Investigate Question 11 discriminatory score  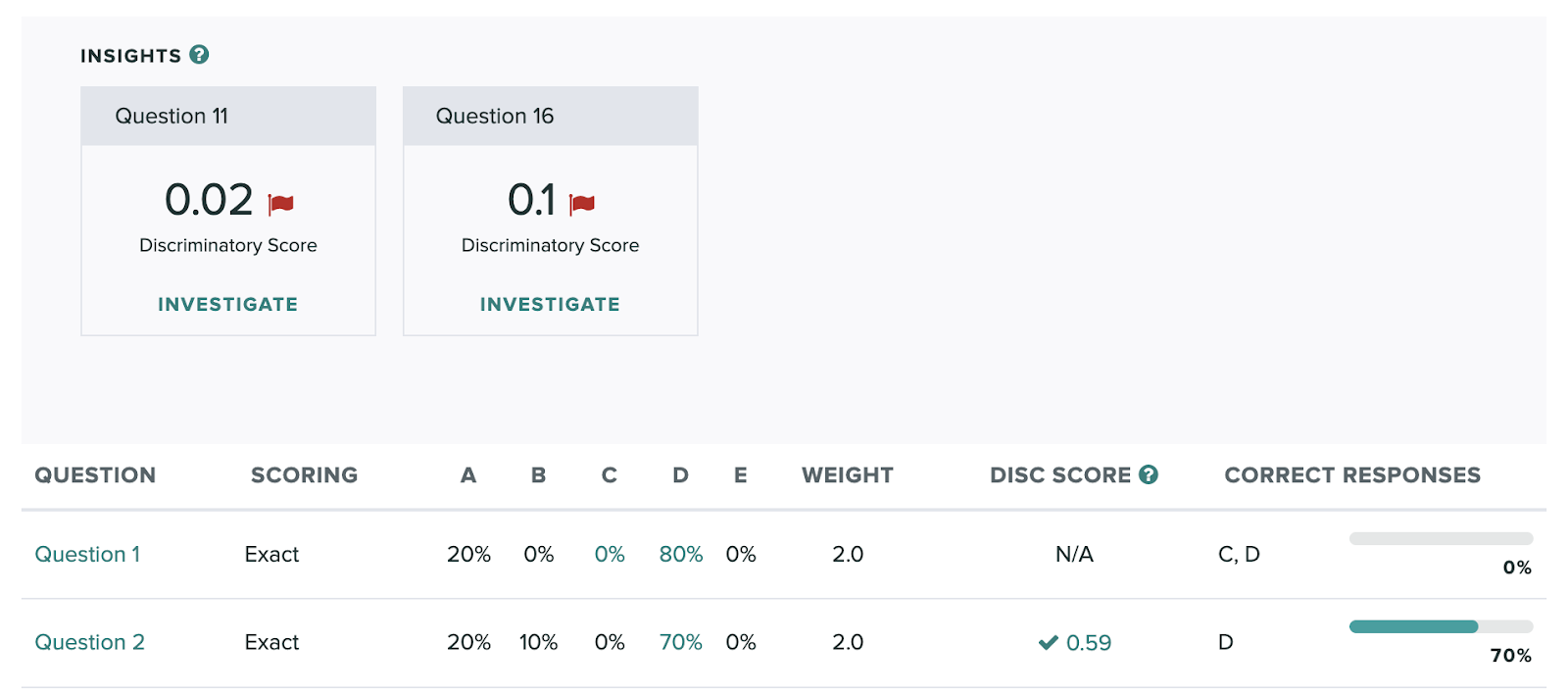228,304
